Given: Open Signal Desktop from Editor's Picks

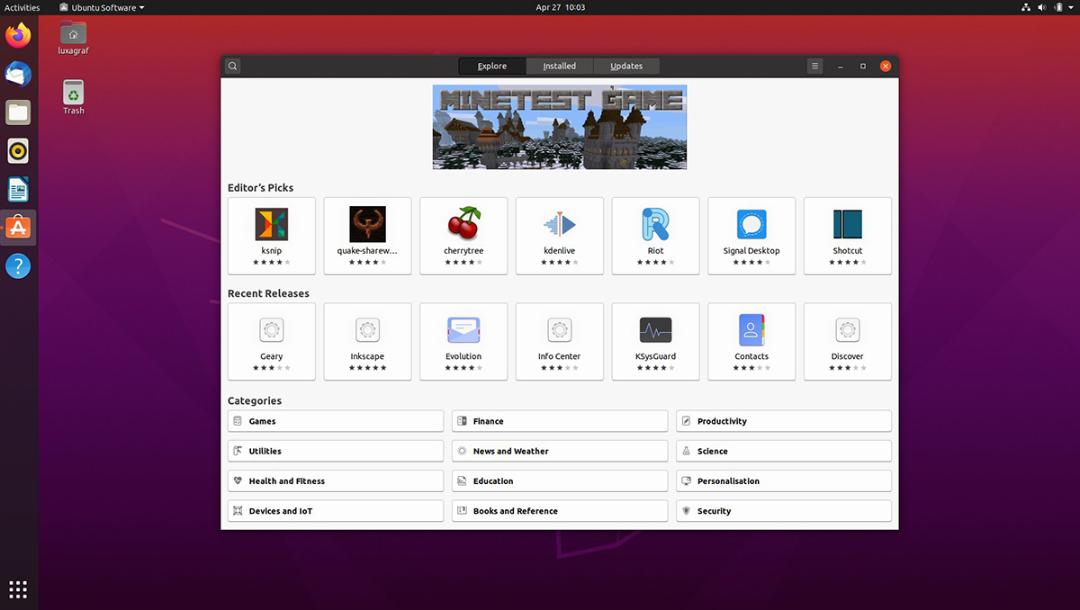Looking at the screenshot, I should pyautogui.click(x=751, y=236).
